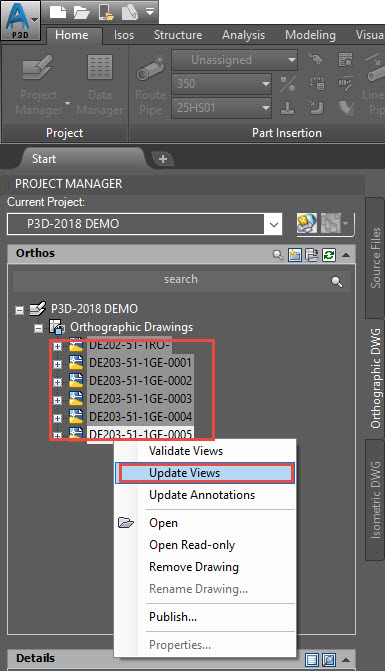Expand the DE203-51-1GE-0002 drawing node
The width and height of the screenshot is (385, 671).
(57, 382)
